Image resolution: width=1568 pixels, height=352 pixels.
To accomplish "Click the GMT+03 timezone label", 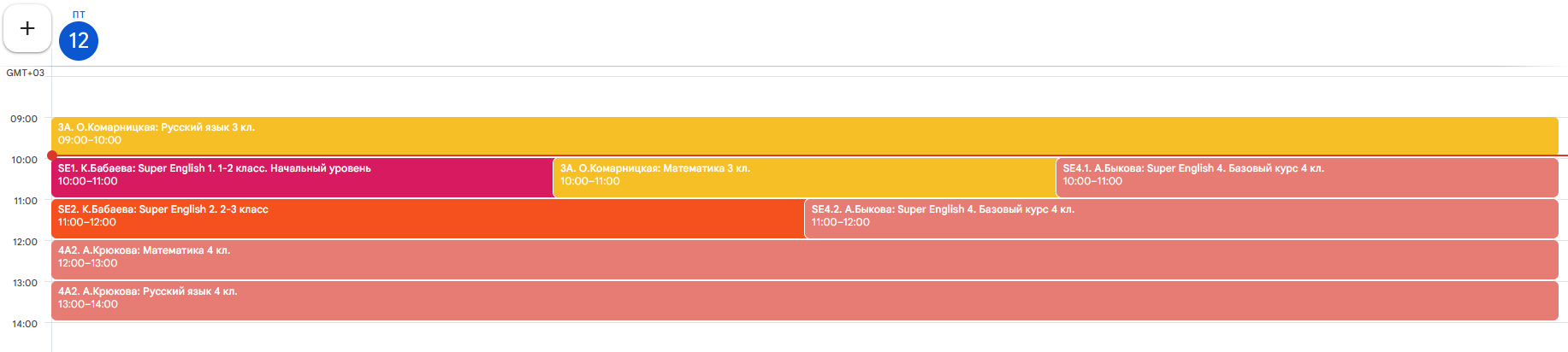I will click(25, 73).
